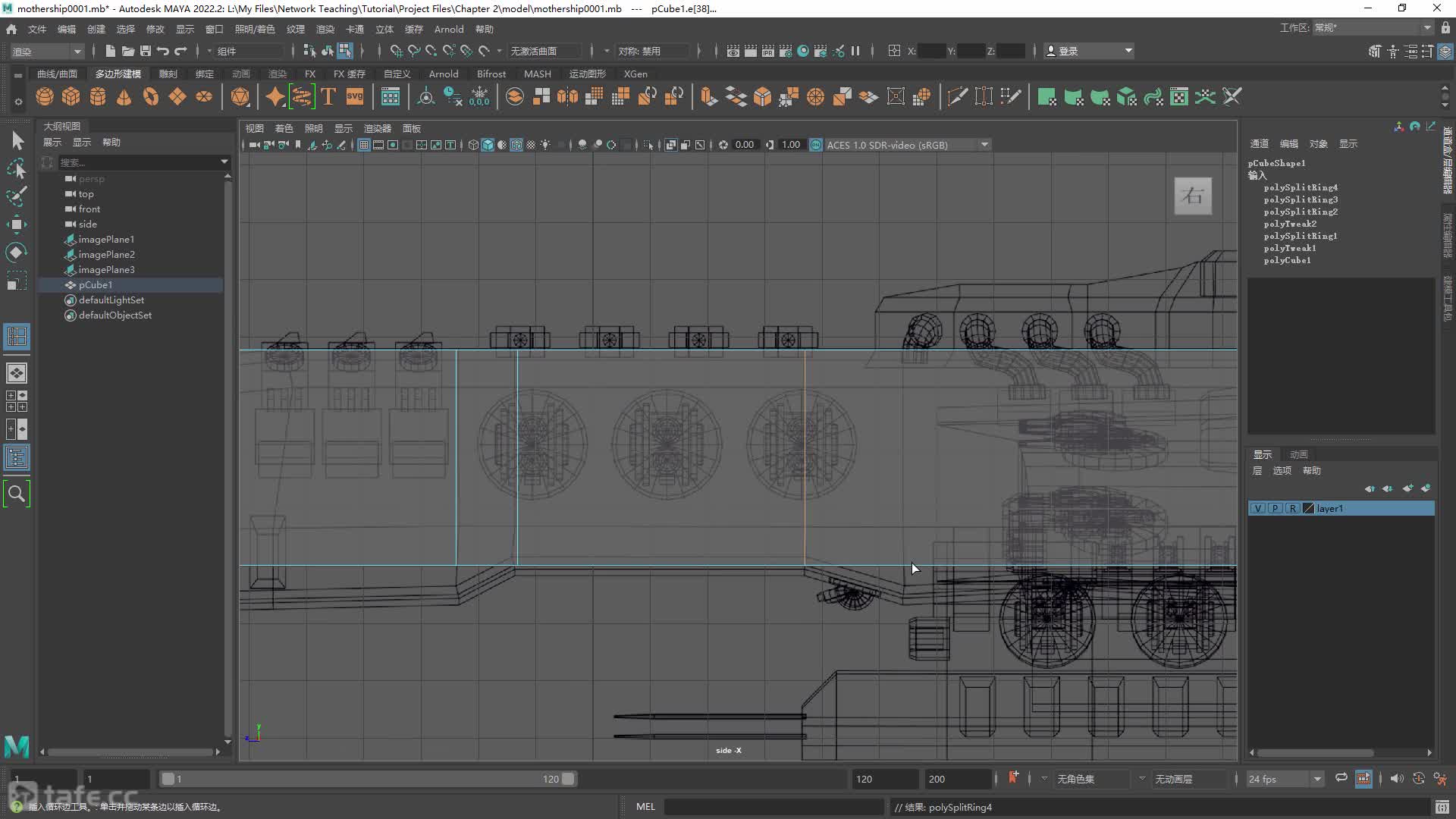Click the Home icon in menu bar
This screenshot has width=1456, height=819.
click(11, 29)
